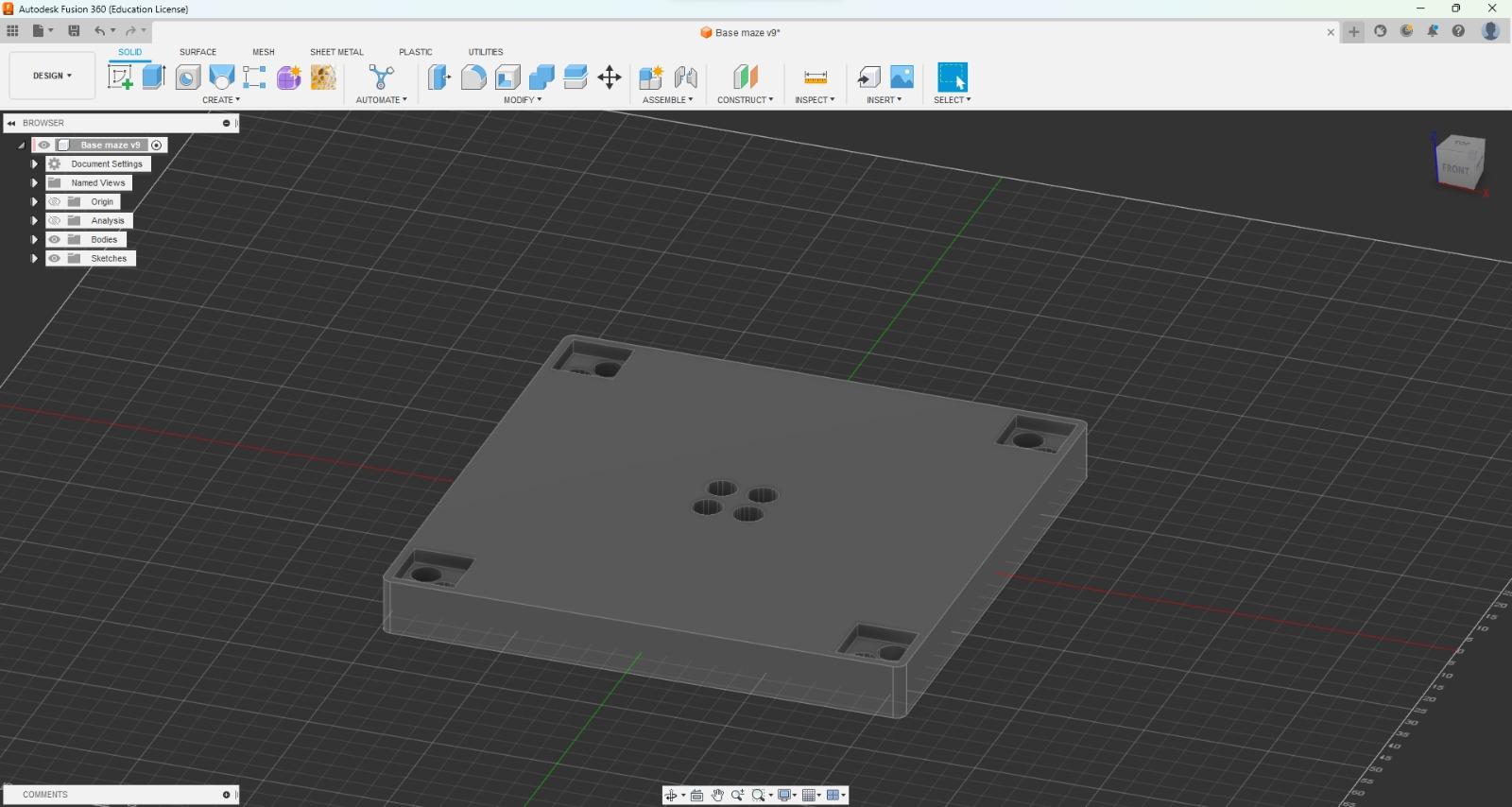Hide the Bodies folder with eye icon
The width and height of the screenshot is (1512, 807).
point(55,239)
